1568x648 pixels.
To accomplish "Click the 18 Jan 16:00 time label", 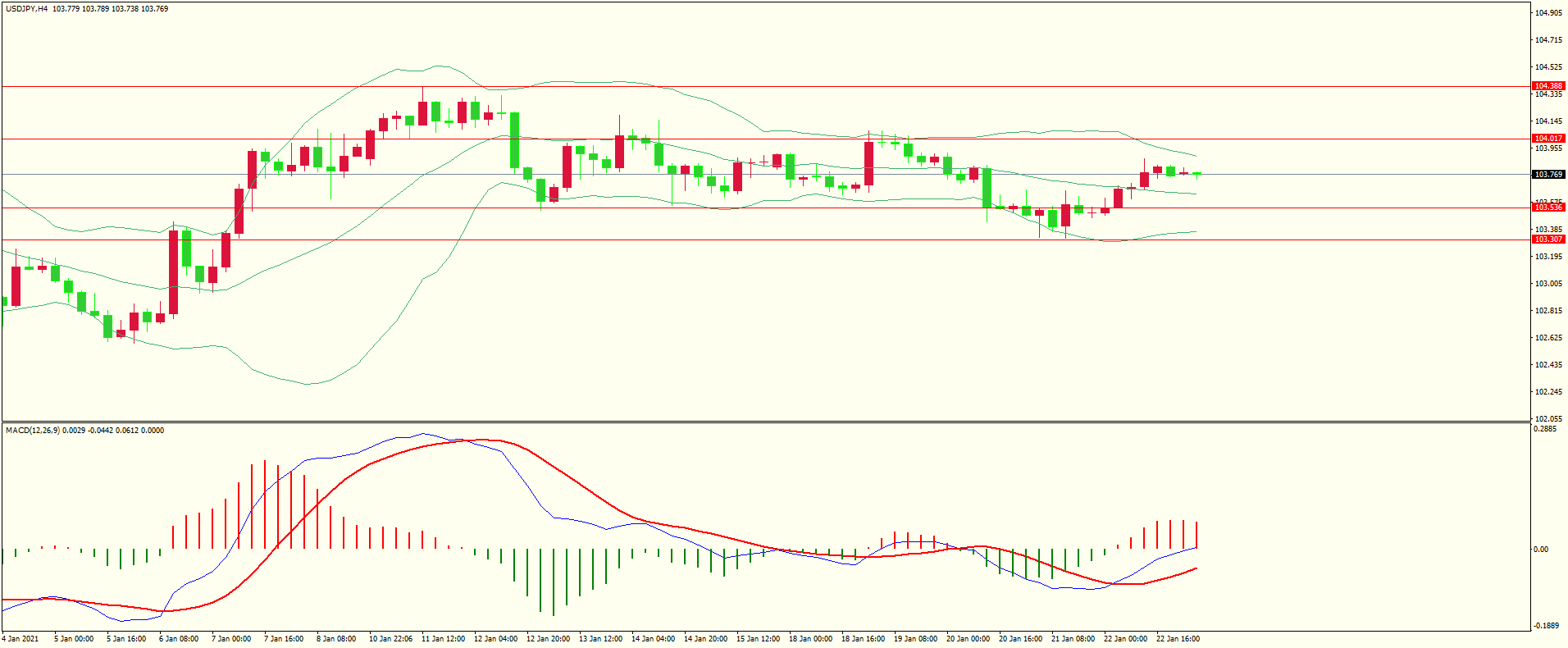I will (x=863, y=639).
